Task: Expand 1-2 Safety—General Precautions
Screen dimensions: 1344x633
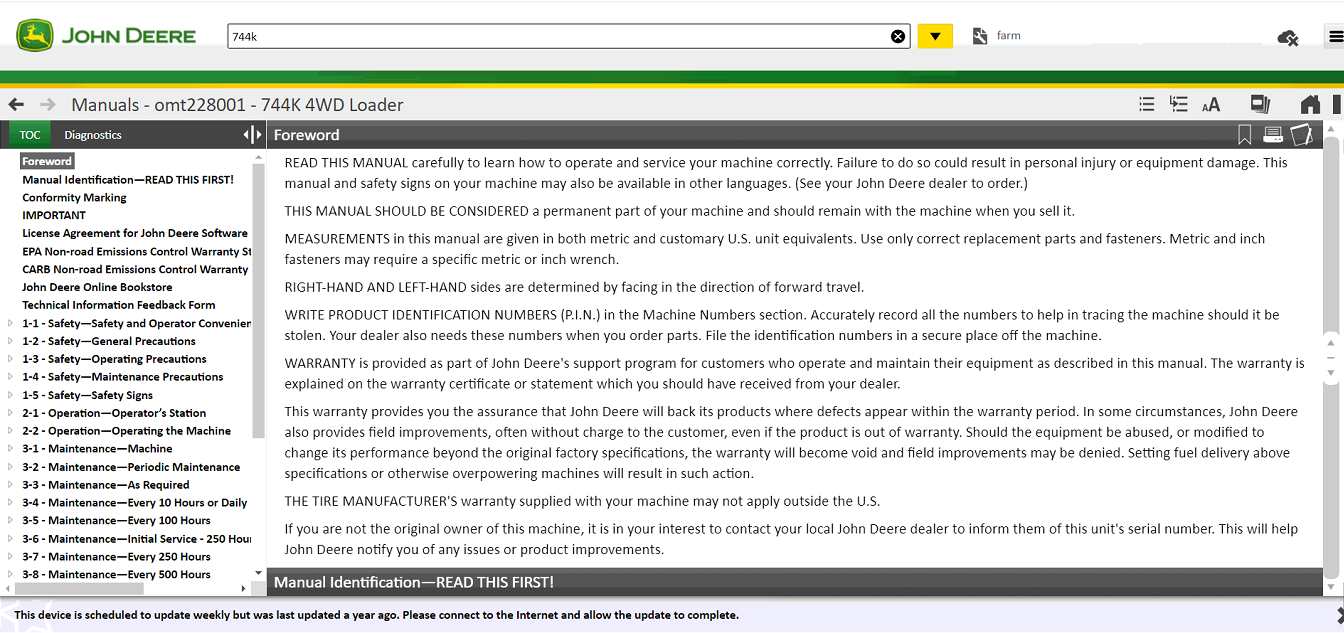Action: 11,341
